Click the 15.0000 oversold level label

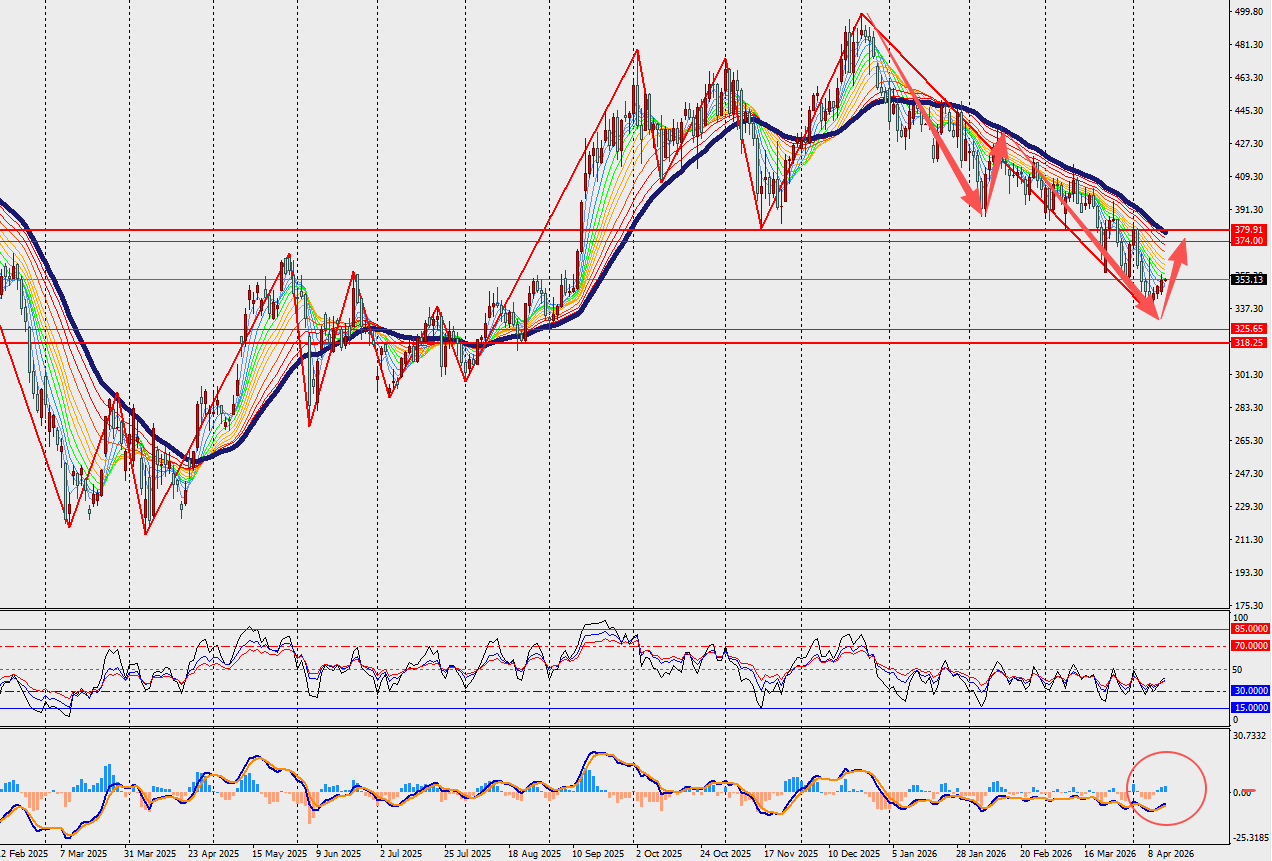(x=1251, y=708)
